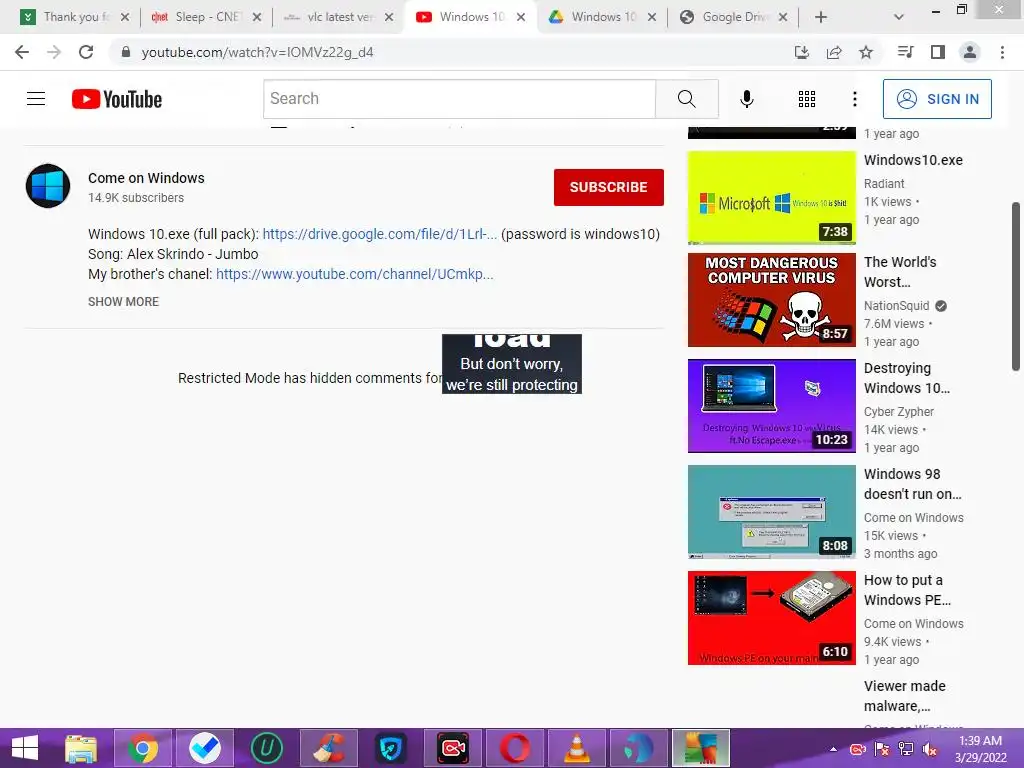Open Windows 98 doesn't run video thumbnail
The image size is (1024, 768).
pyautogui.click(x=771, y=512)
